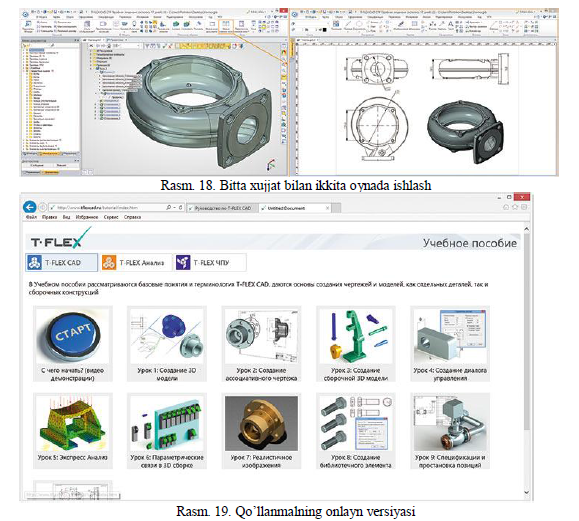Click the first ribbon icon in left T-FLEX window
This screenshot has width=579, height=521.
point(28,26)
